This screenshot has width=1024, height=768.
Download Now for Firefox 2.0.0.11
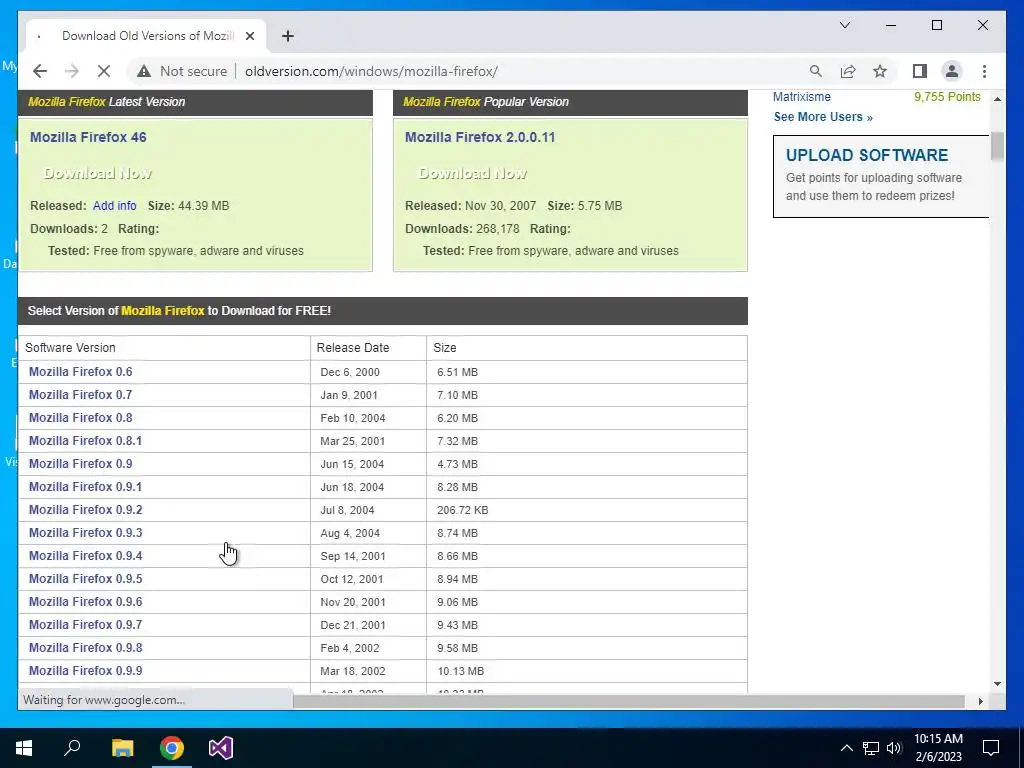473,173
